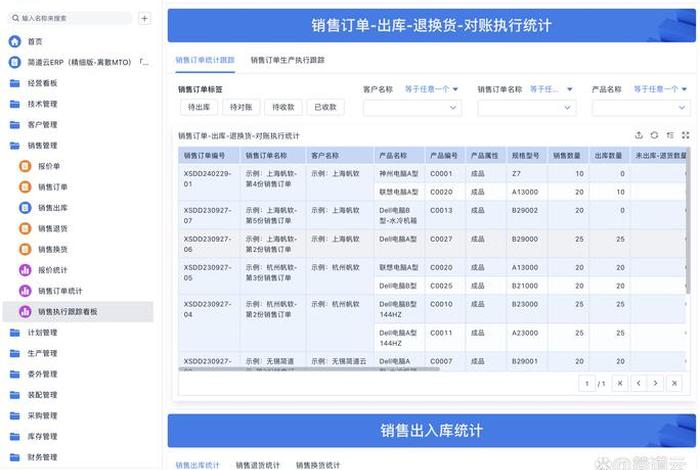This screenshot has height=470, width=700.
Task: Open the 产品名称 value select box
Action: click(x=641, y=108)
